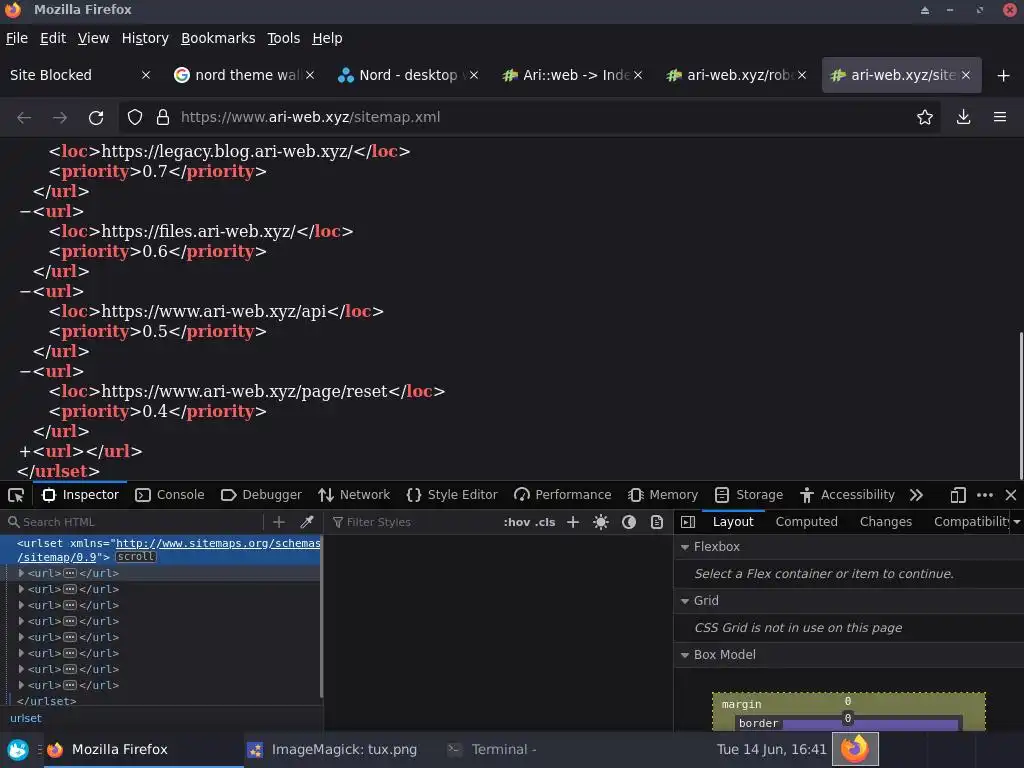This screenshot has width=1024, height=768.
Task: Open the Style Editor tab
Action: (x=452, y=495)
